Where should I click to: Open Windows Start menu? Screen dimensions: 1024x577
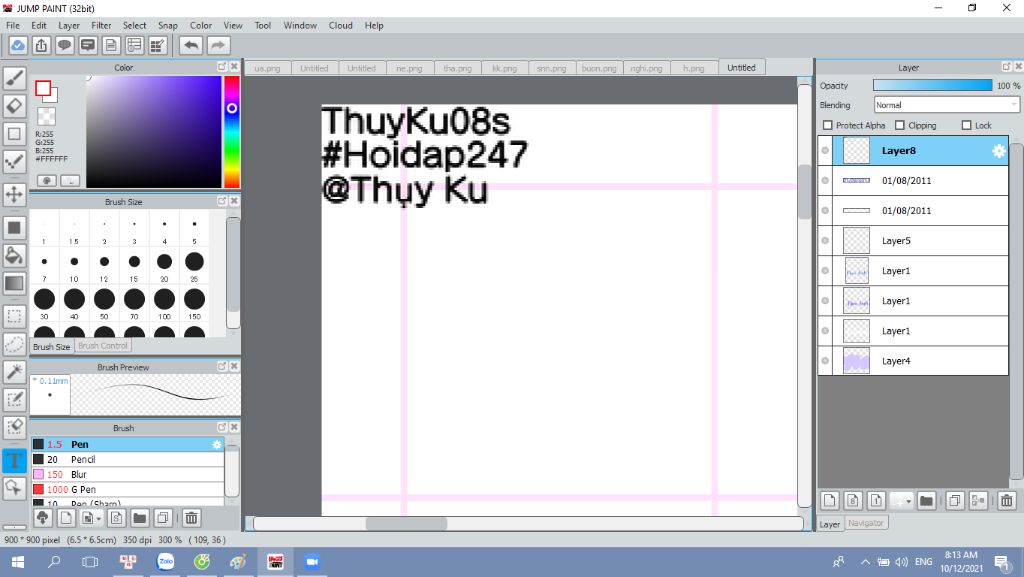point(18,561)
